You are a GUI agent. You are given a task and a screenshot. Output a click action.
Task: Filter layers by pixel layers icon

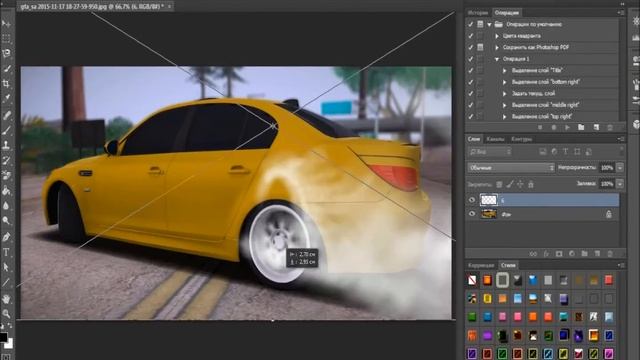[x=543, y=152]
